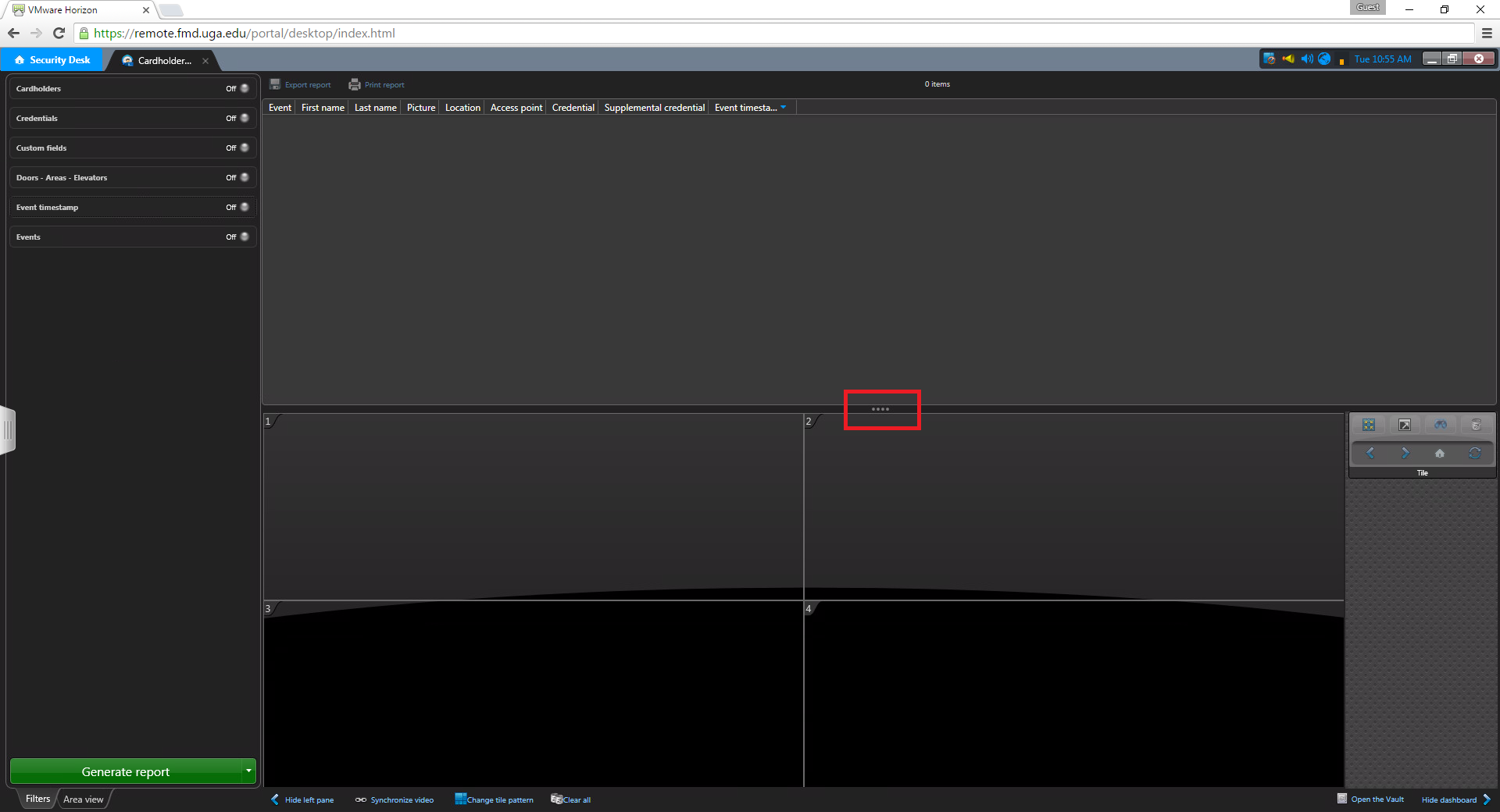Turn on the Event timestamp filter
This screenshot has height=812, width=1500.
[x=244, y=207]
